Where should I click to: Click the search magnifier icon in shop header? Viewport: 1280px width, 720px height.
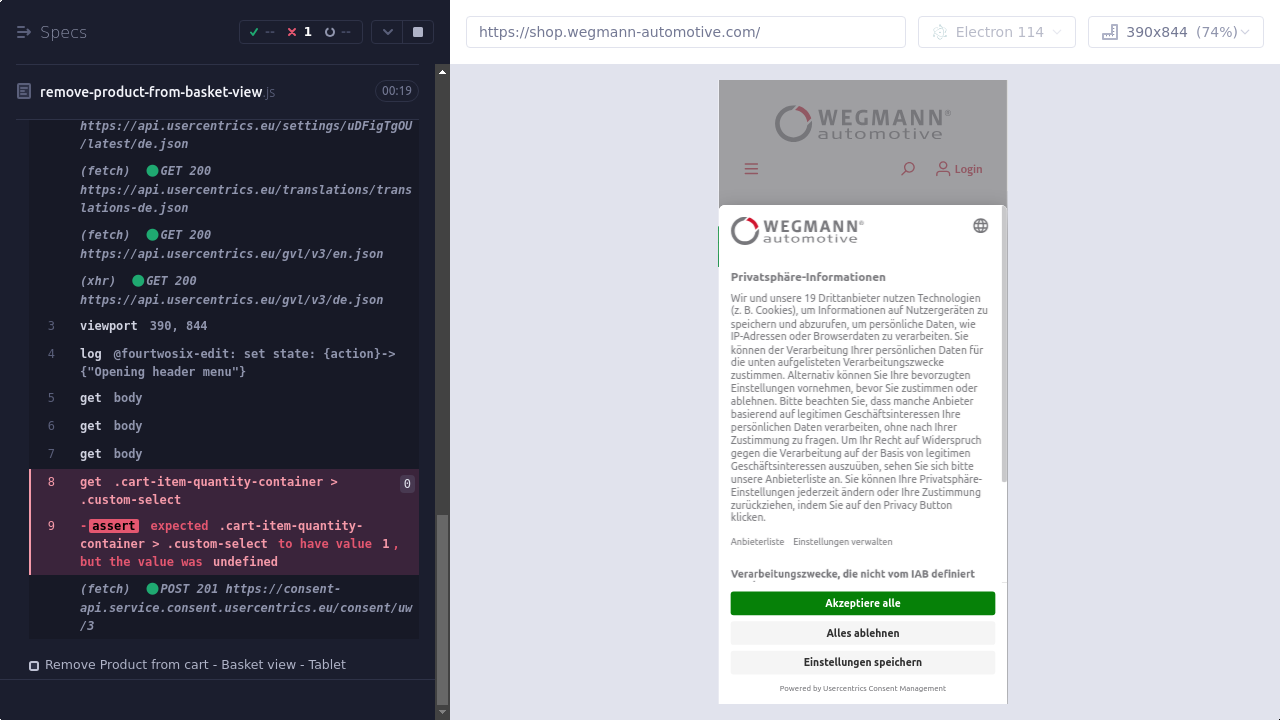[907, 169]
